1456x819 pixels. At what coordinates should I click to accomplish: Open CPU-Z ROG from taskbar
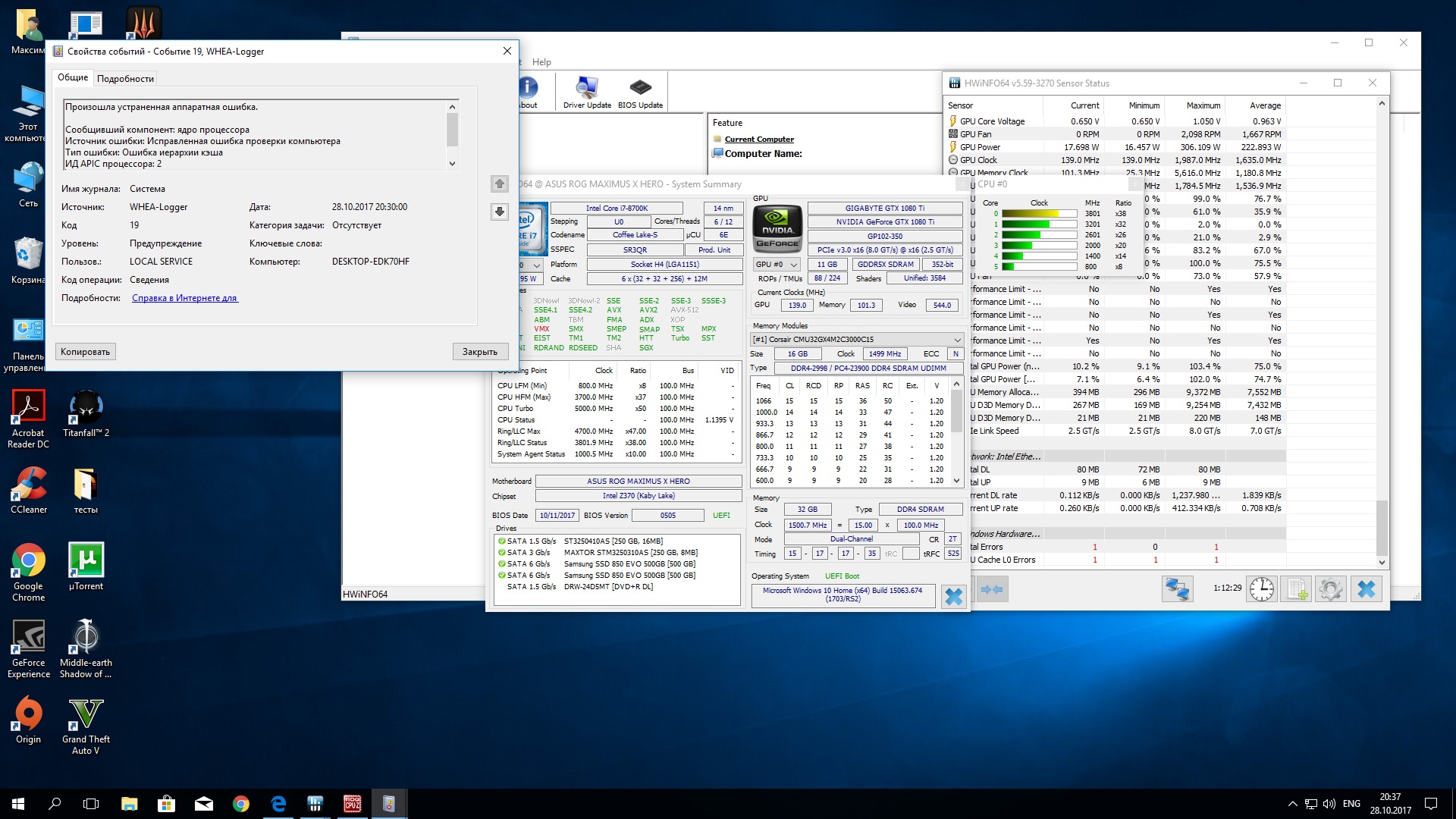pos(352,804)
